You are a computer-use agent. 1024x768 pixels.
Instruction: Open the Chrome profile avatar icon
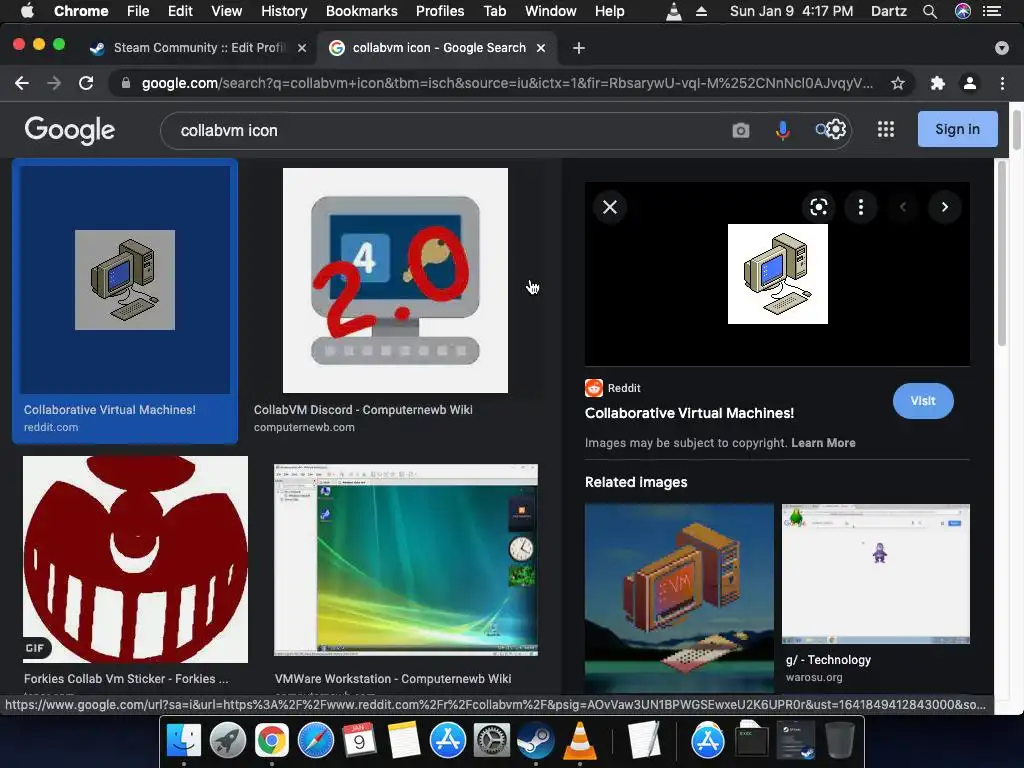[x=970, y=83]
